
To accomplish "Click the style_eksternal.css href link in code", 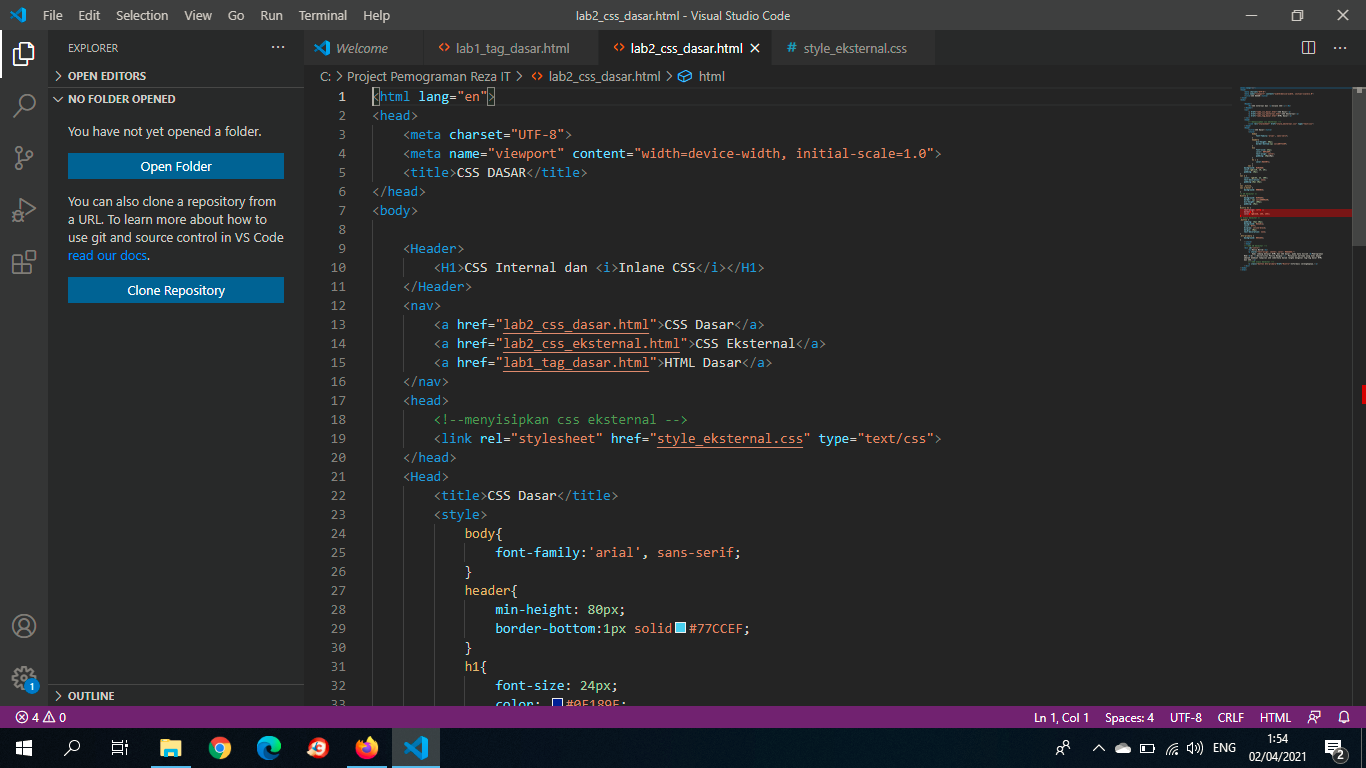I will click(x=730, y=438).
